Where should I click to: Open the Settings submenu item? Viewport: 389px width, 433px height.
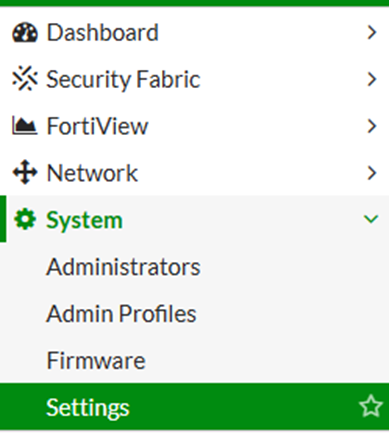pyautogui.click(x=194, y=407)
